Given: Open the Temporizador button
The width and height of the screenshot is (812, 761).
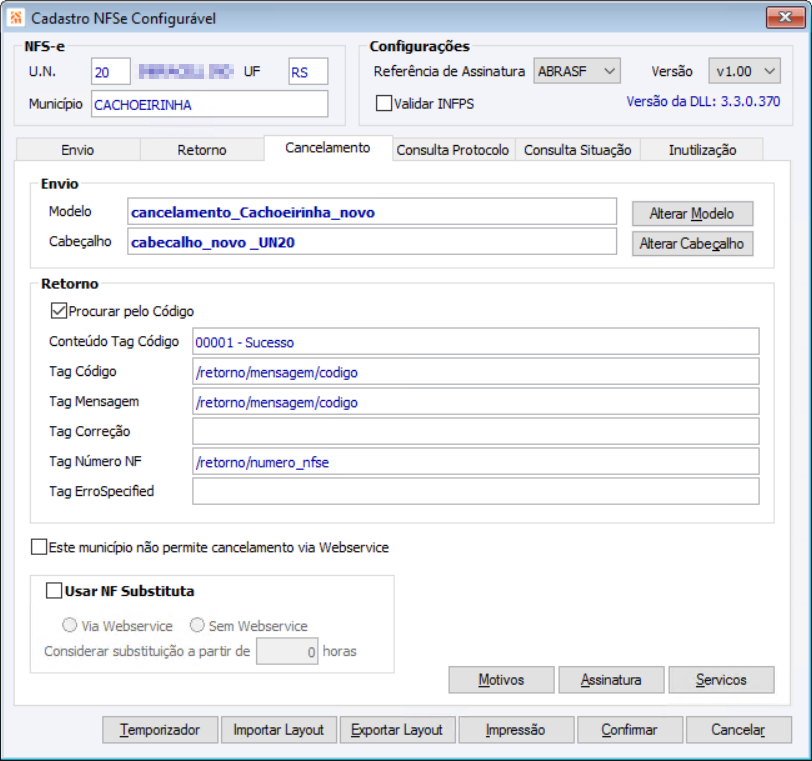Looking at the screenshot, I should 160,730.
